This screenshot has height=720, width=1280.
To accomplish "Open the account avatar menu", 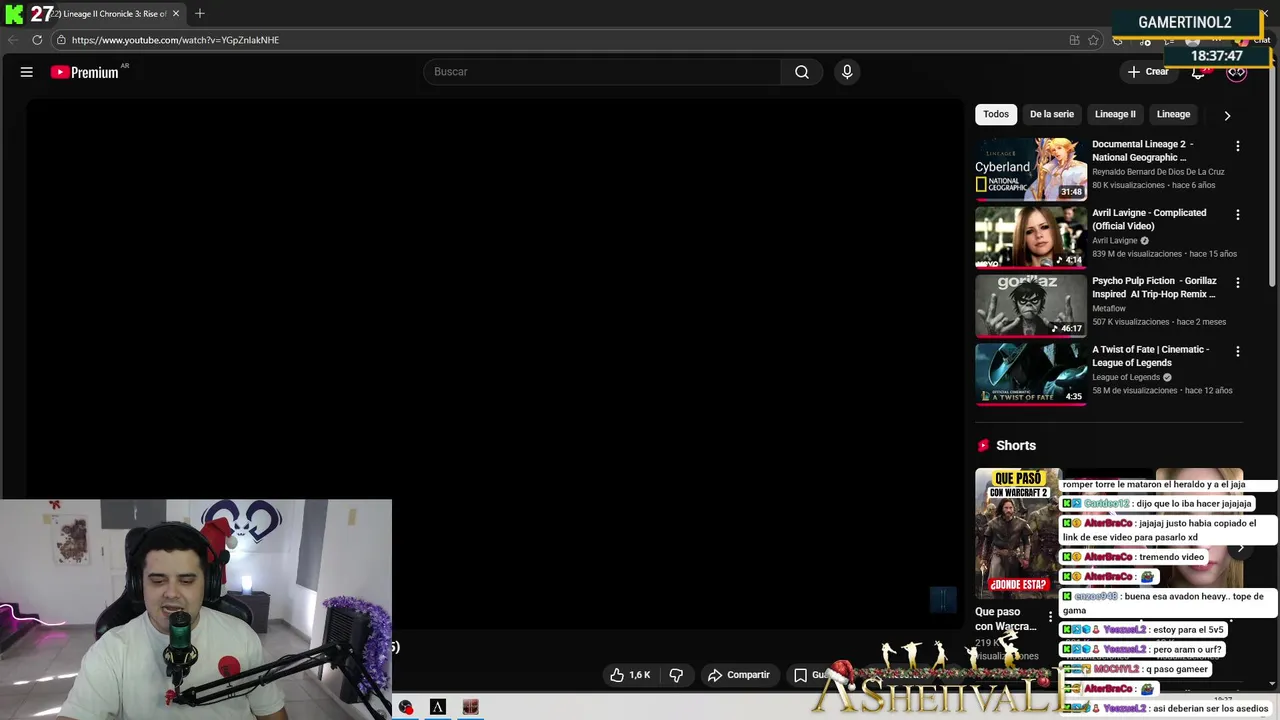I will tap(1237, 72).
